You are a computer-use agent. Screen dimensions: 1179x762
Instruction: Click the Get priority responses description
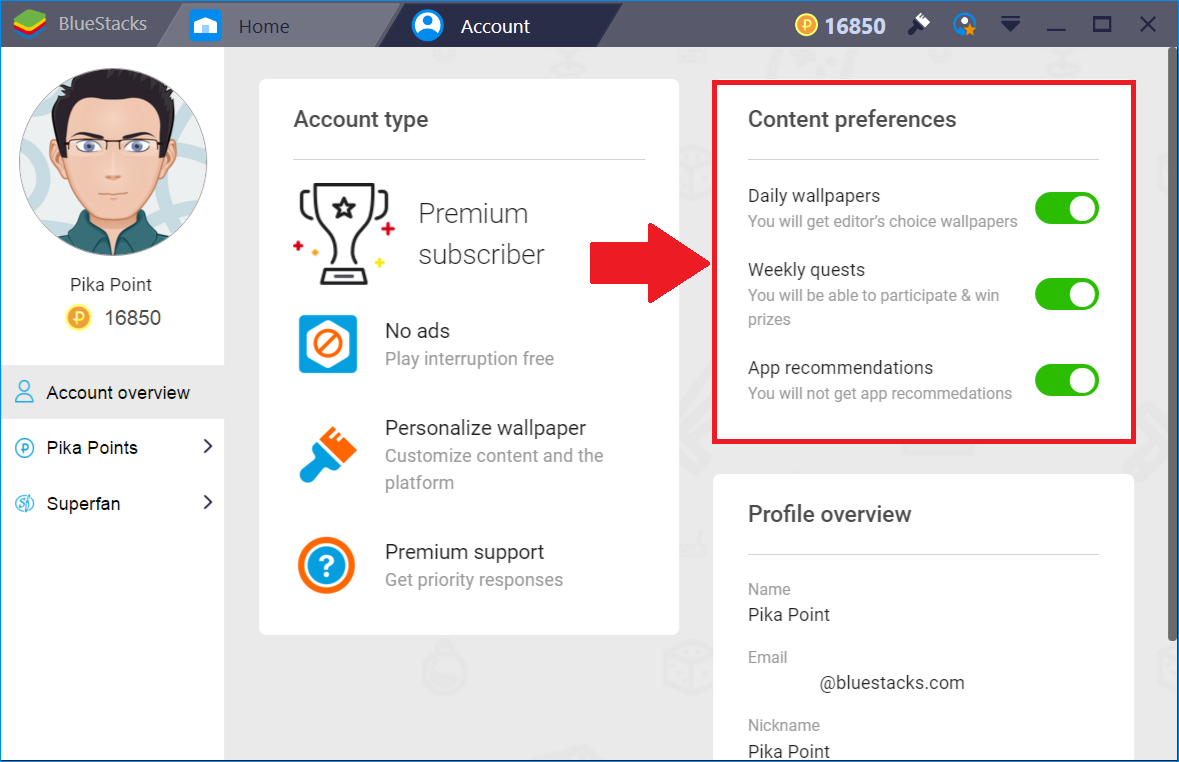point(474,580)
